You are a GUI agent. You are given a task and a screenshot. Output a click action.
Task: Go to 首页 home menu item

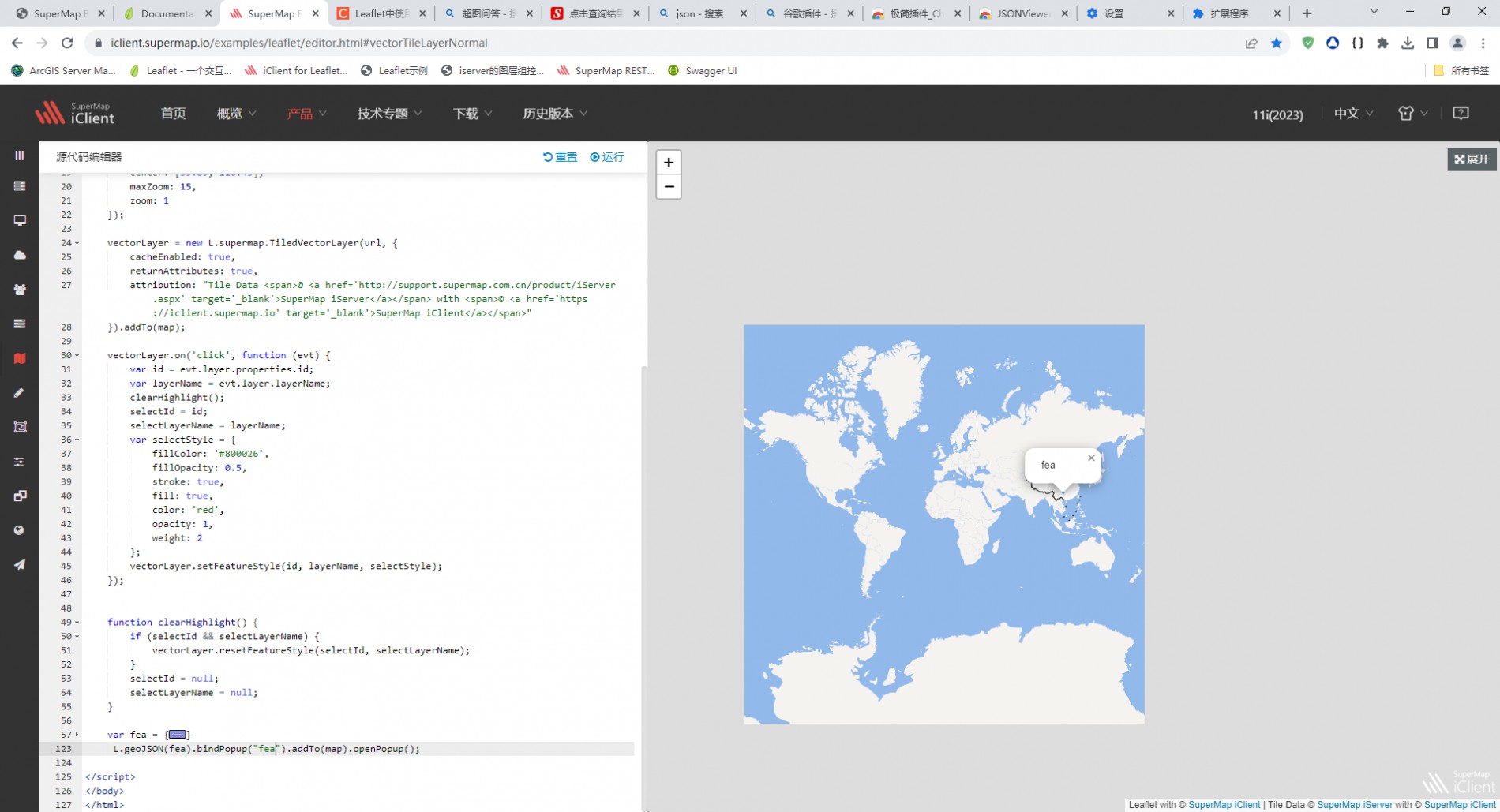(173, 114)
